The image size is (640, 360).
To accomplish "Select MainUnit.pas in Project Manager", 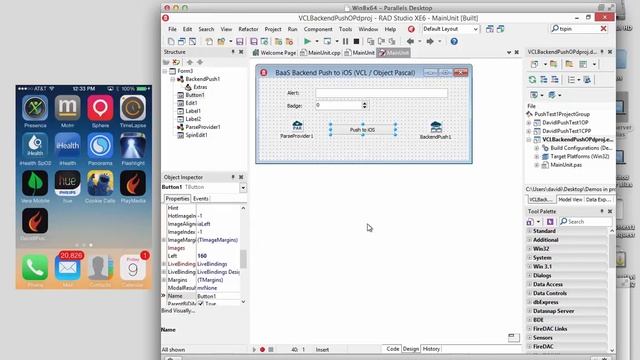I will click(x=566, y=165).
